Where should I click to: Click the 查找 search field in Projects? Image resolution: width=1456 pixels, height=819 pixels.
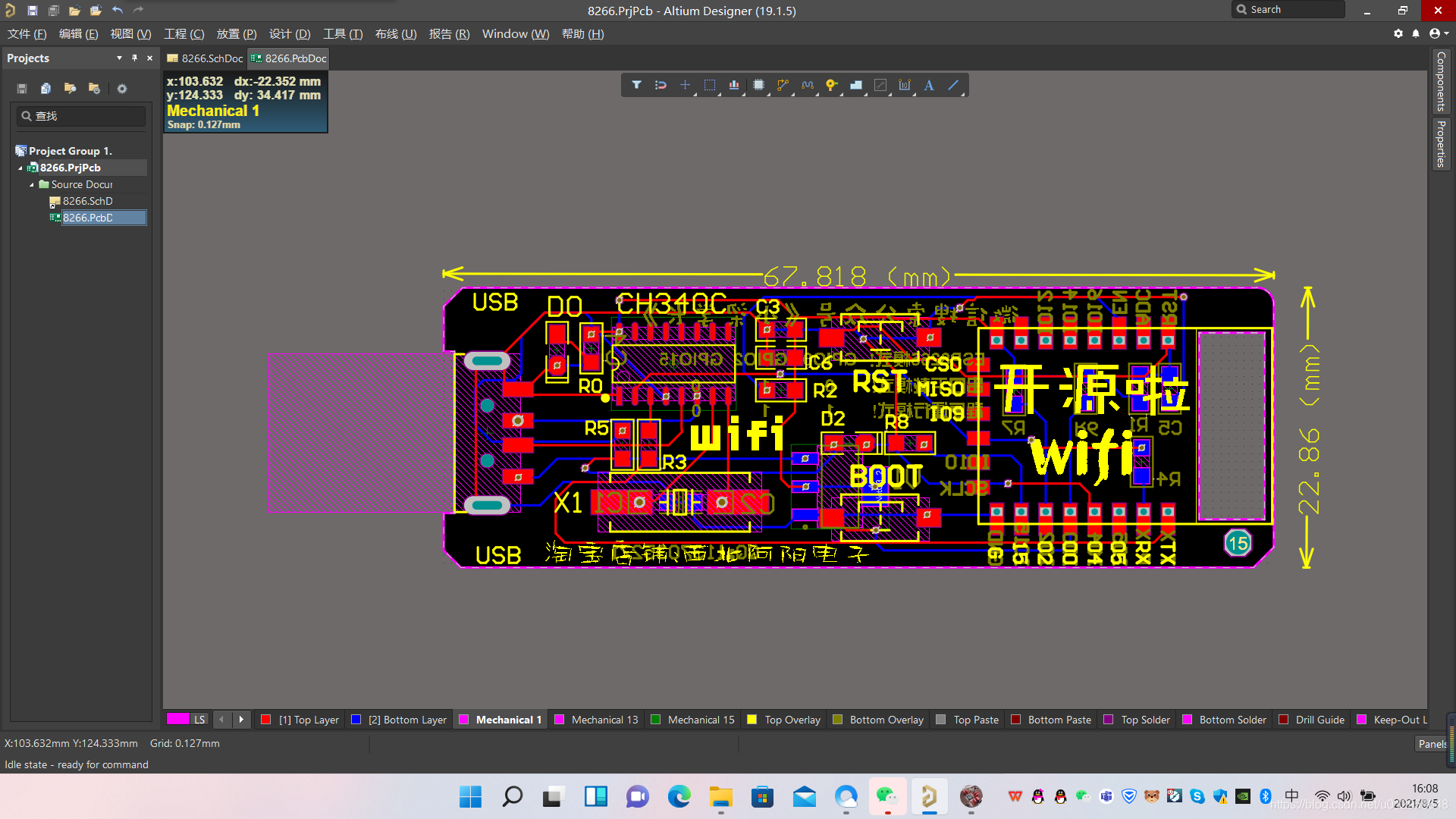point(81,116)
